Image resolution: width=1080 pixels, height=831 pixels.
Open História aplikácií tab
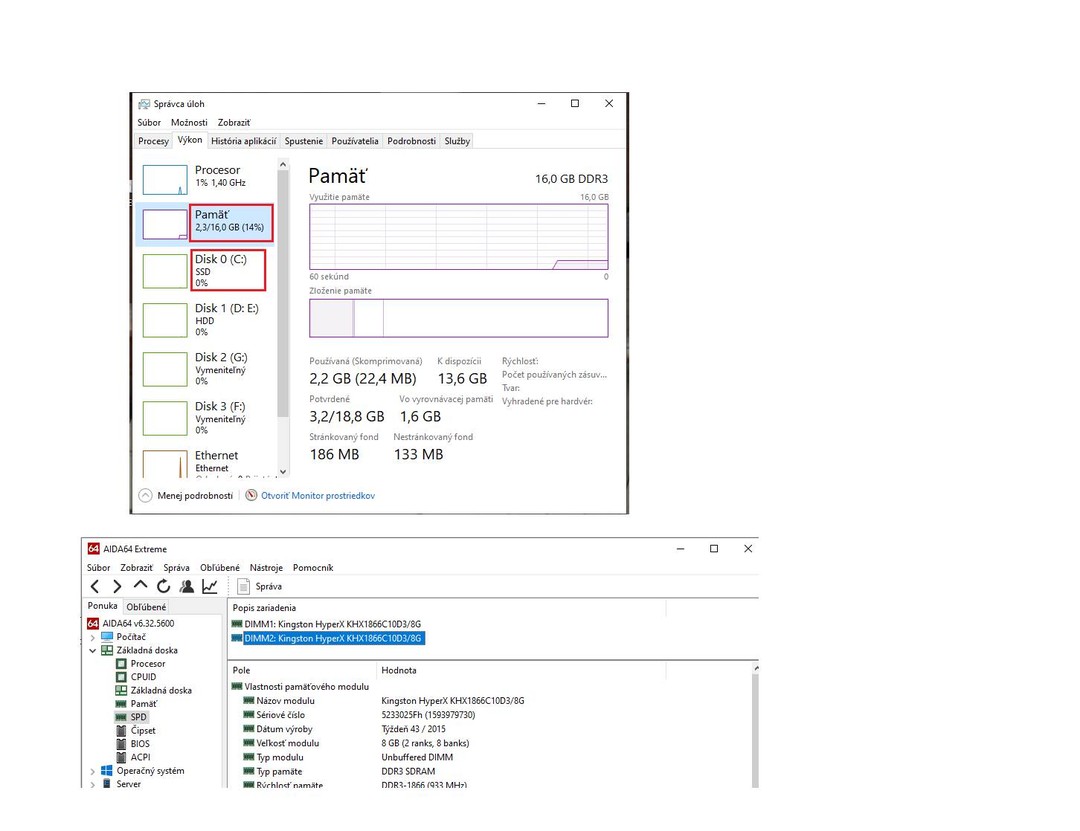pyautogui.click(x=243, y=141)
